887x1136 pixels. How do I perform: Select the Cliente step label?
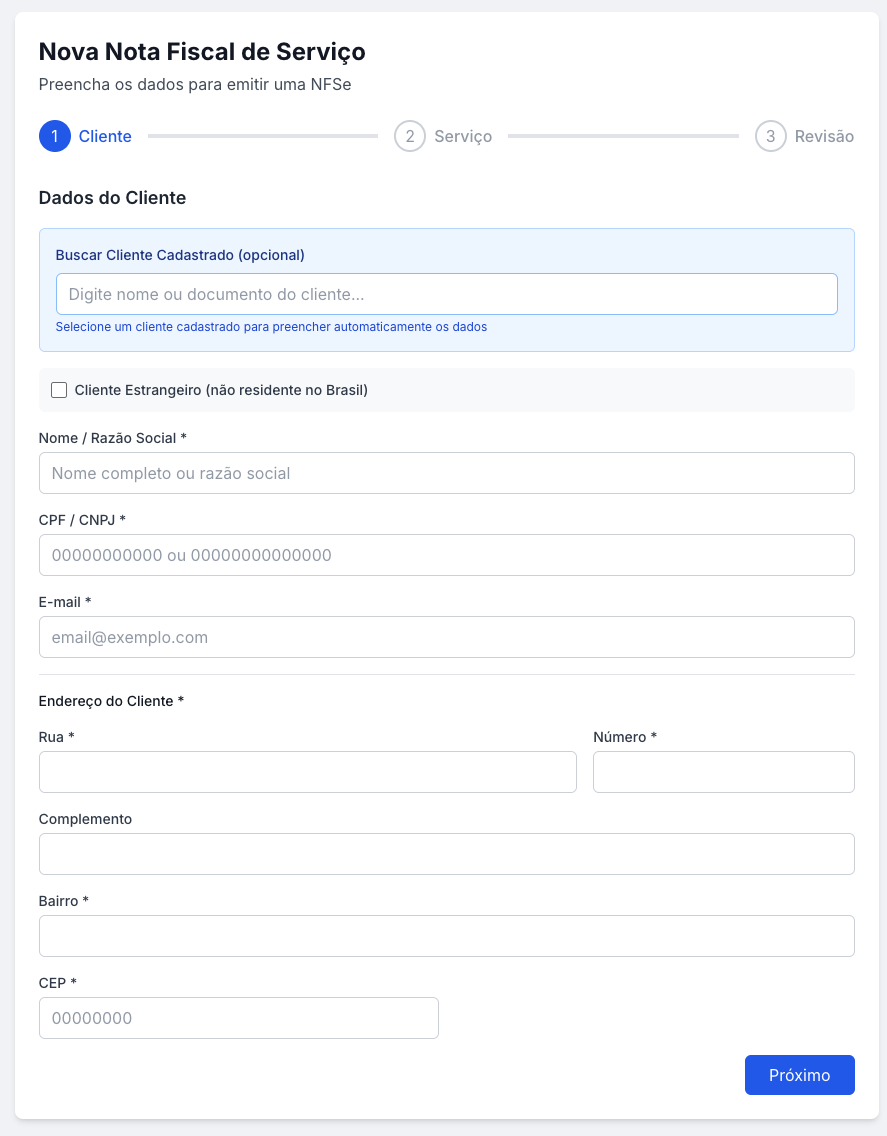(105, 136)
